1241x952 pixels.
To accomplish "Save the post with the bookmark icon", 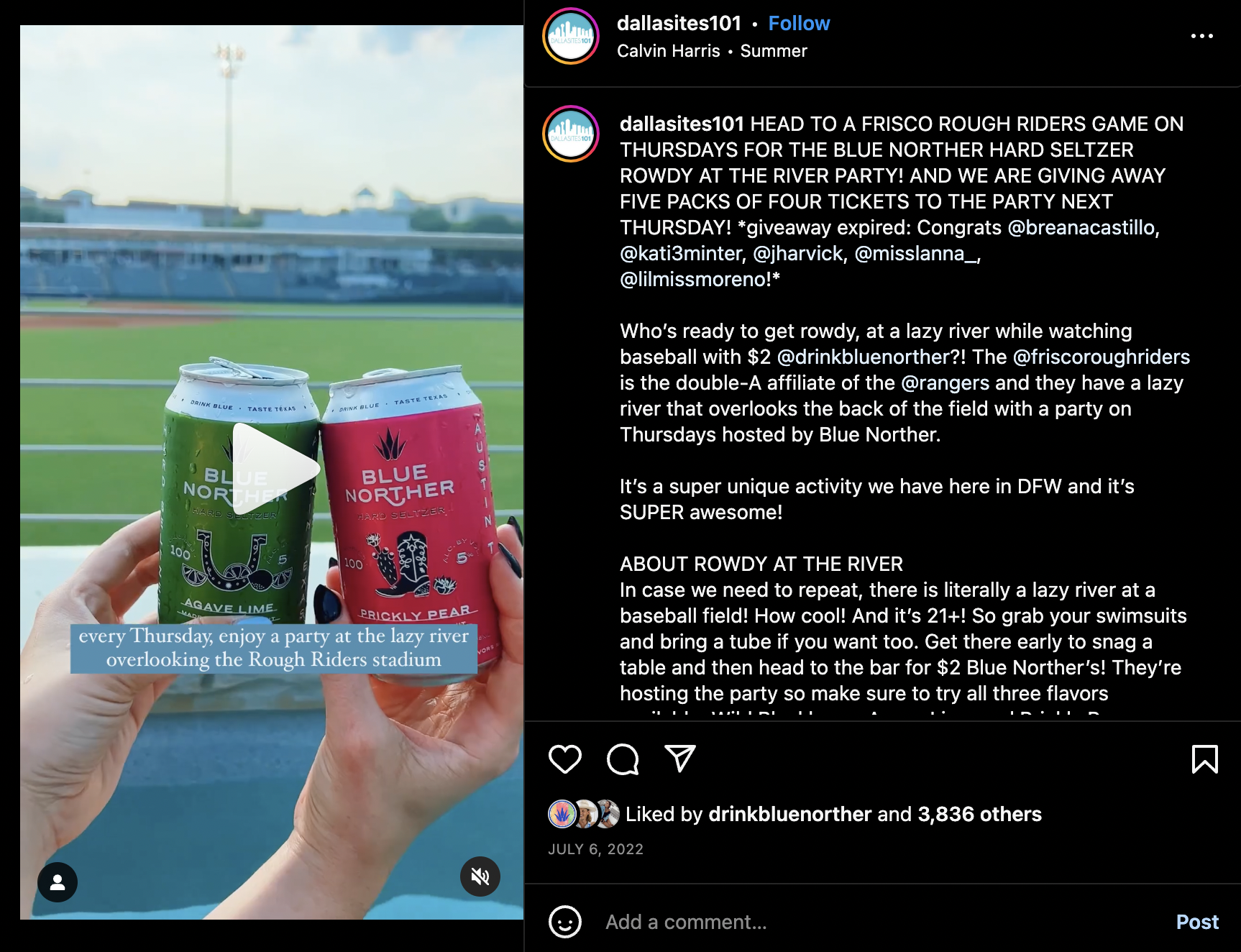I will click(x=1205, y=759).
